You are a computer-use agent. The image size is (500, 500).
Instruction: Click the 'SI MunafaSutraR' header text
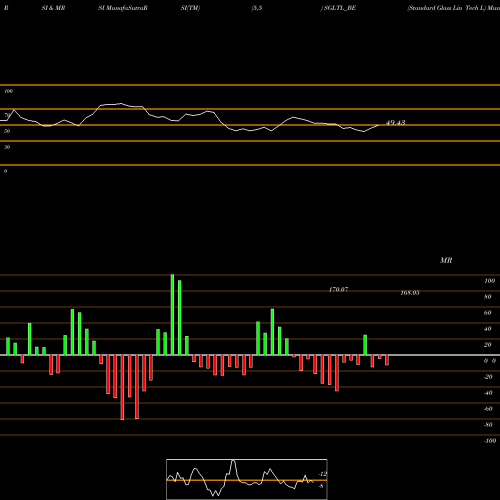[x=123, y=8]
